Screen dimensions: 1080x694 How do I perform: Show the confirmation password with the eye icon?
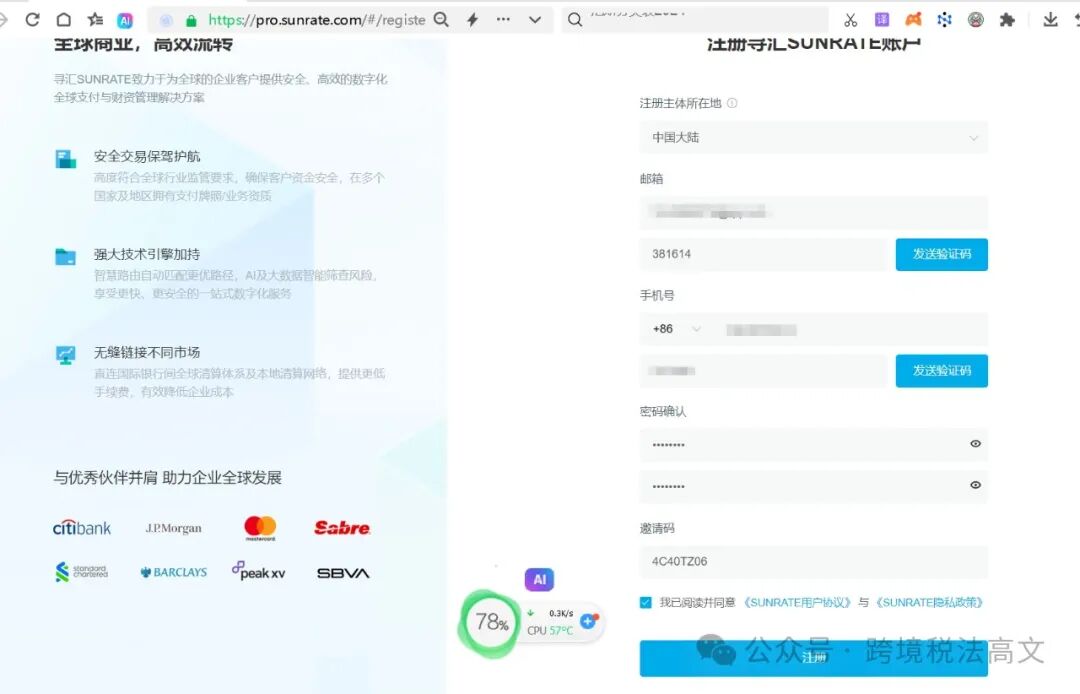coord(975,485)
